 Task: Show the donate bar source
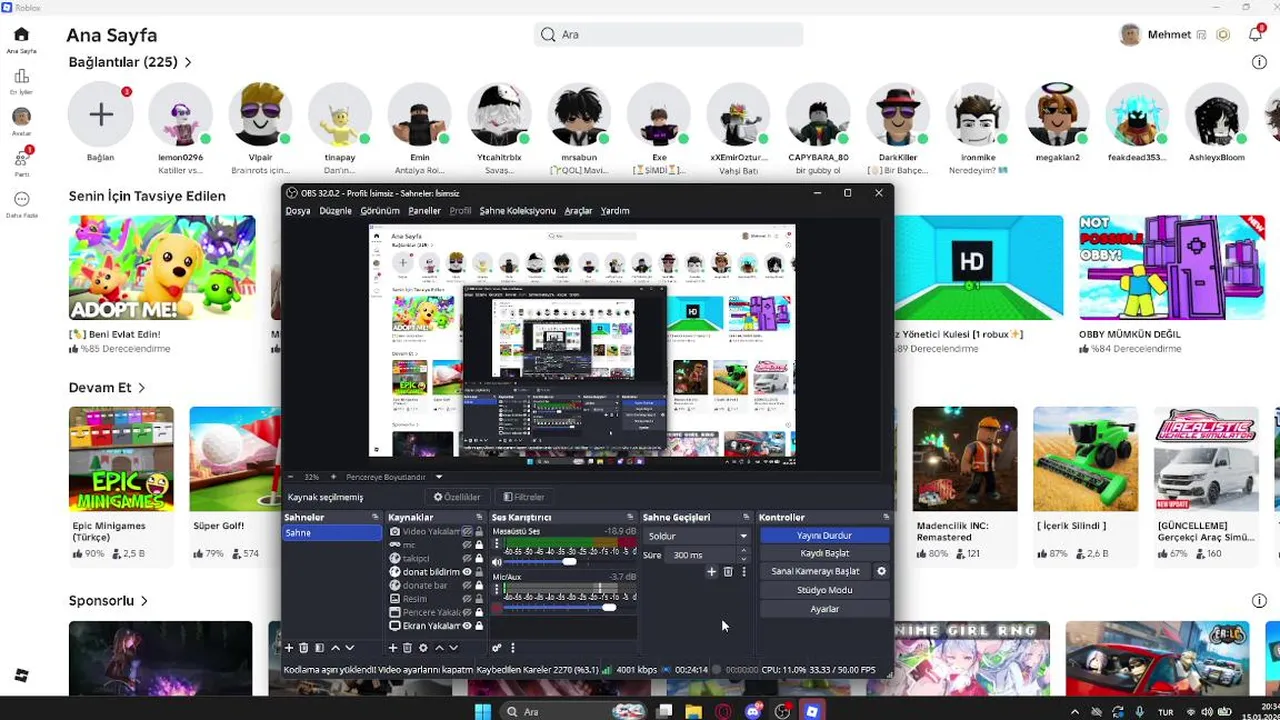467,585
